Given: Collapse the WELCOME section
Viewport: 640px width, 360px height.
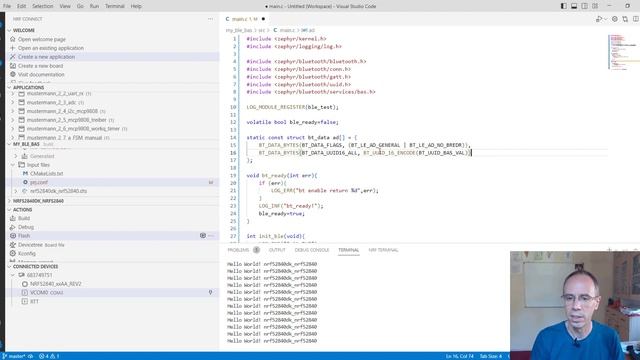Looking at the screenshot, I should 23,30.
